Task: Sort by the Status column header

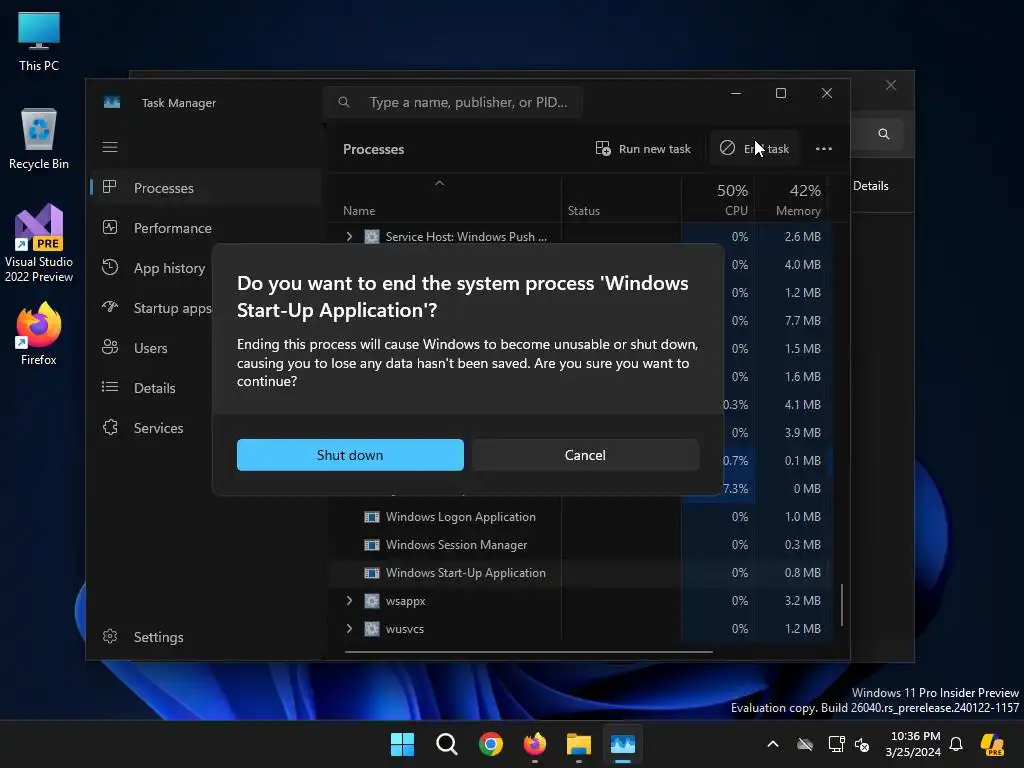Action: point(584,211)
